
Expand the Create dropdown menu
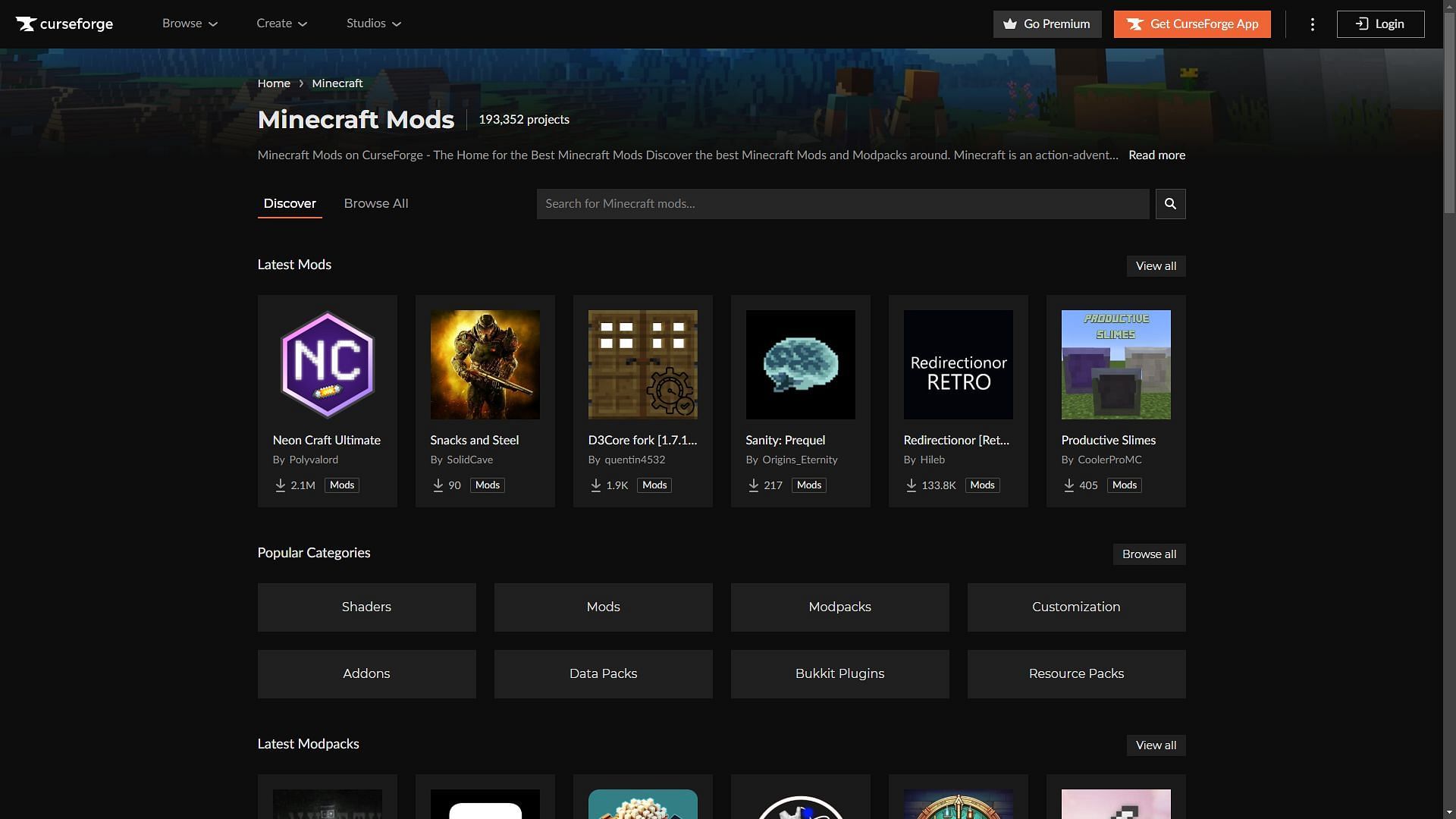coord(282,24)
